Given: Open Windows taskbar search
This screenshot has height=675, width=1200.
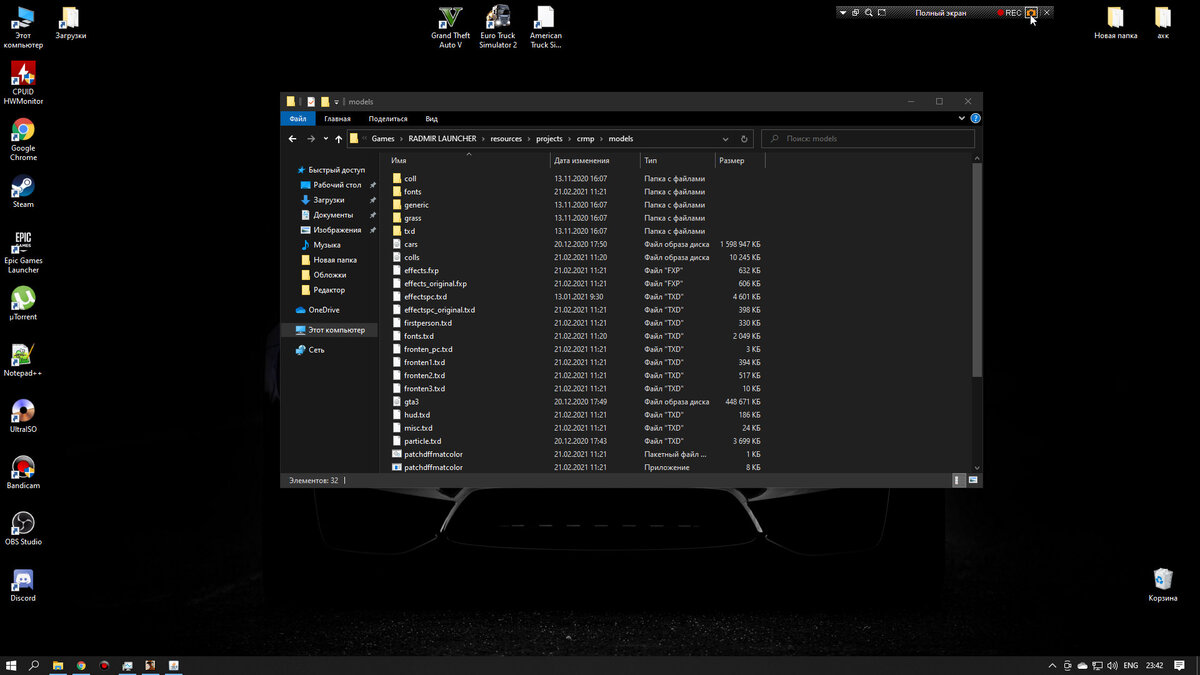Looking at the screenshot, I should click(x=35, y=665).
